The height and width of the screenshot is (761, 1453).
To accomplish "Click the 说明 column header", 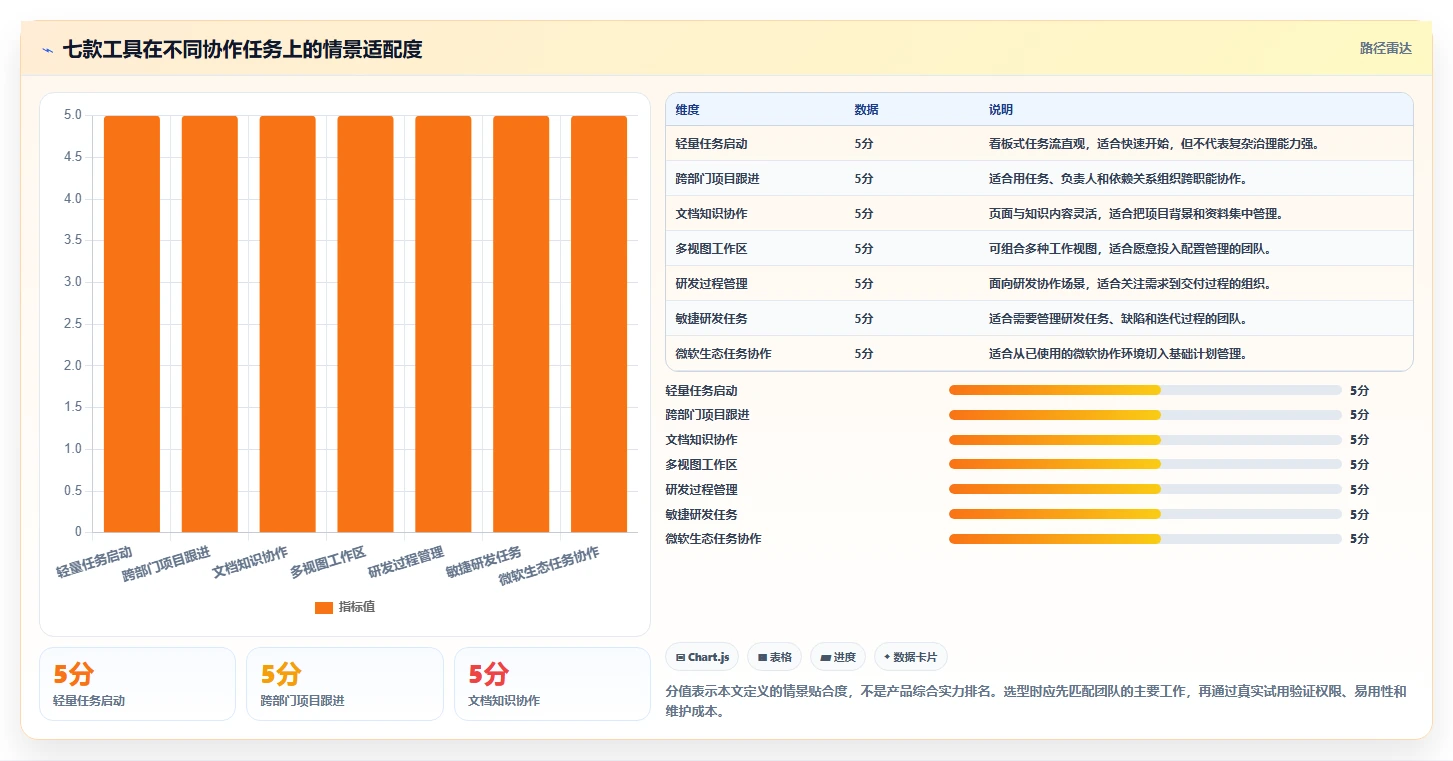I will pos(1001,110).
